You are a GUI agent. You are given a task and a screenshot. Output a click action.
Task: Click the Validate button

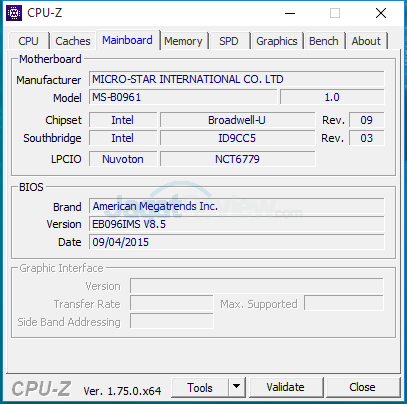click(286, 387)
